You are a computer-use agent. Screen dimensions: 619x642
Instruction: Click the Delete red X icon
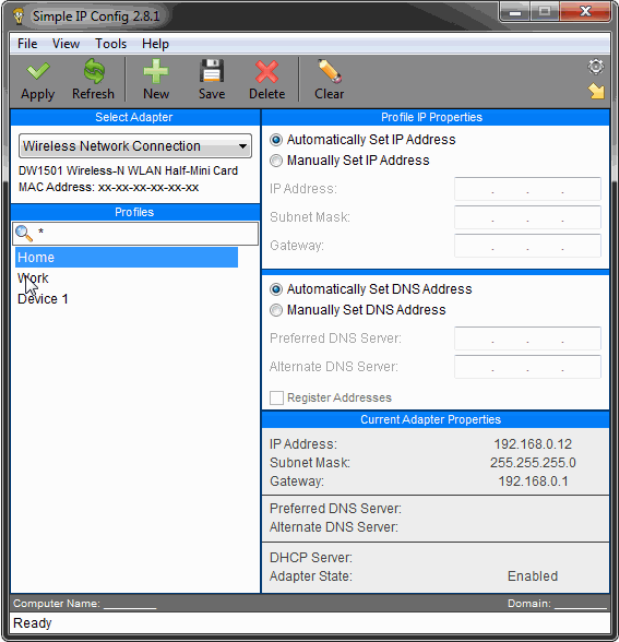tap(267, 72)
